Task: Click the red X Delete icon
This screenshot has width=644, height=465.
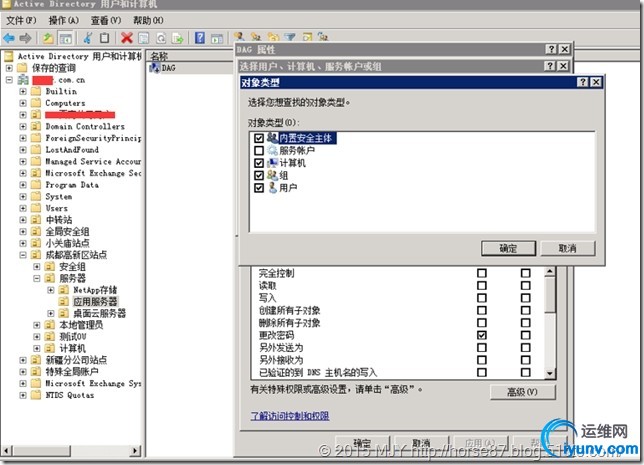Action: coord(127,38)
